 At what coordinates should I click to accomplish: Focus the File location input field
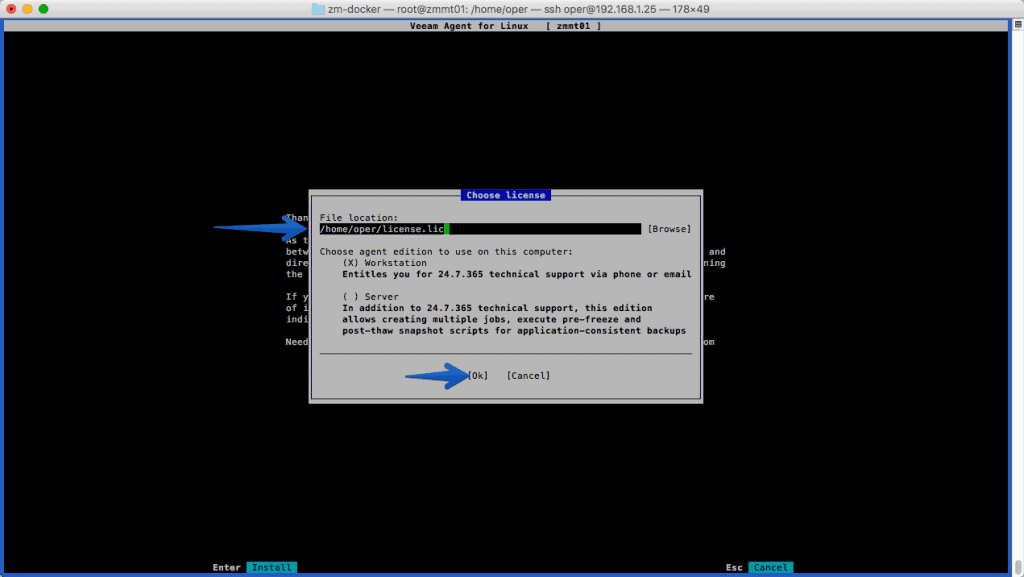[x=480, y=229]
